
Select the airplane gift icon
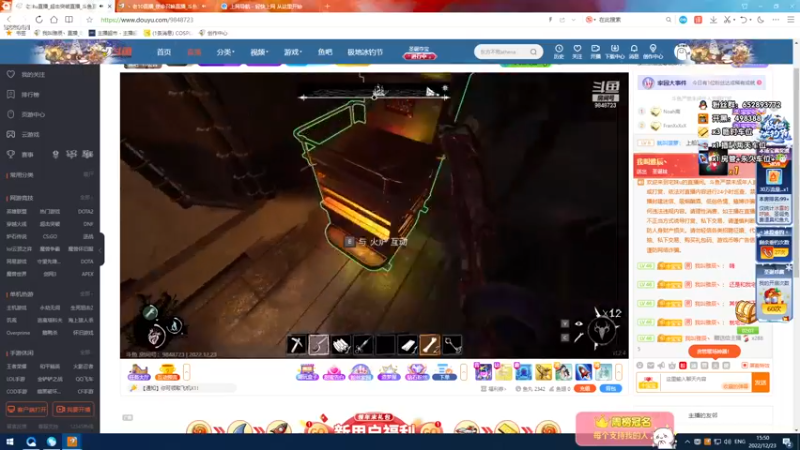[543, 372]
